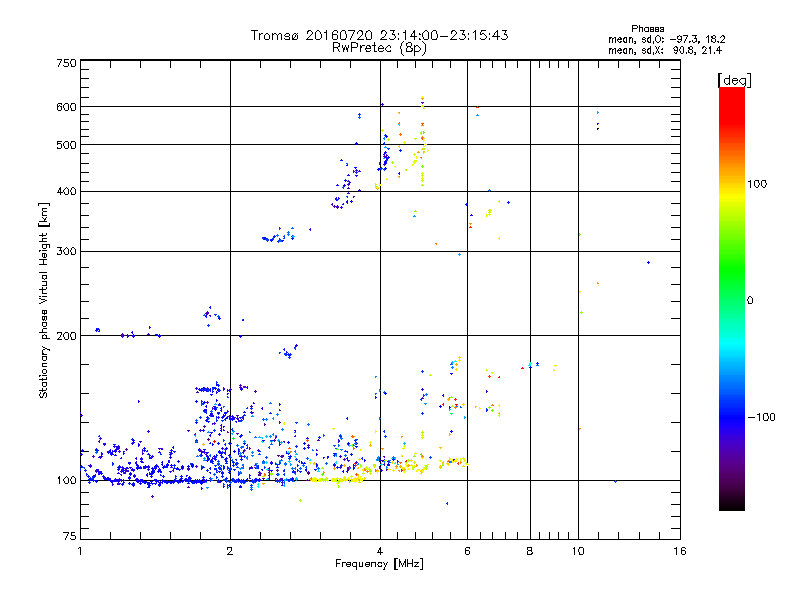Click the "[deg]" colorbar unit label
The width and height of the screenshot is (800, 600).
[734, 80]
